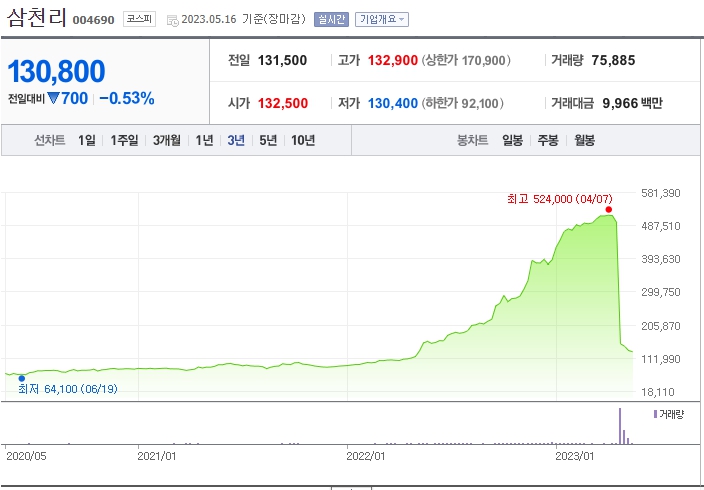This screenshot has height=490, width=704.
Task: Switch chart range to 1주일
Action: (x=125, y=140)
